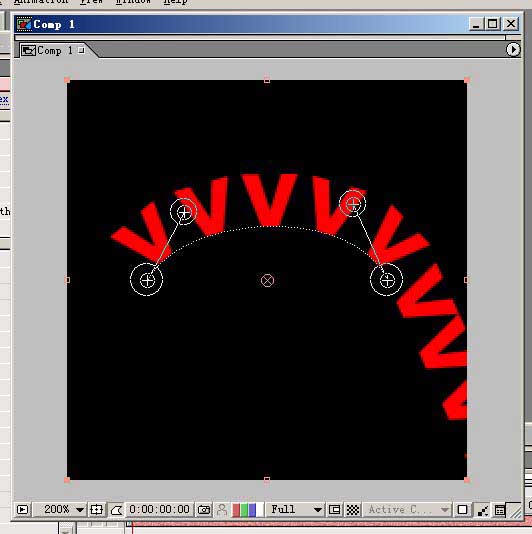
Task: Open the Full resolution dropdown
Action: (x=295, y=510)
